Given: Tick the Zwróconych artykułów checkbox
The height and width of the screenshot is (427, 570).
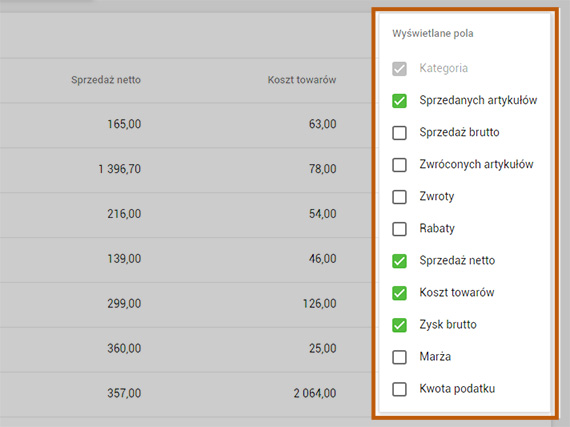Looking at the screenshot, I should pyautogui.click(x=399, y=165).
